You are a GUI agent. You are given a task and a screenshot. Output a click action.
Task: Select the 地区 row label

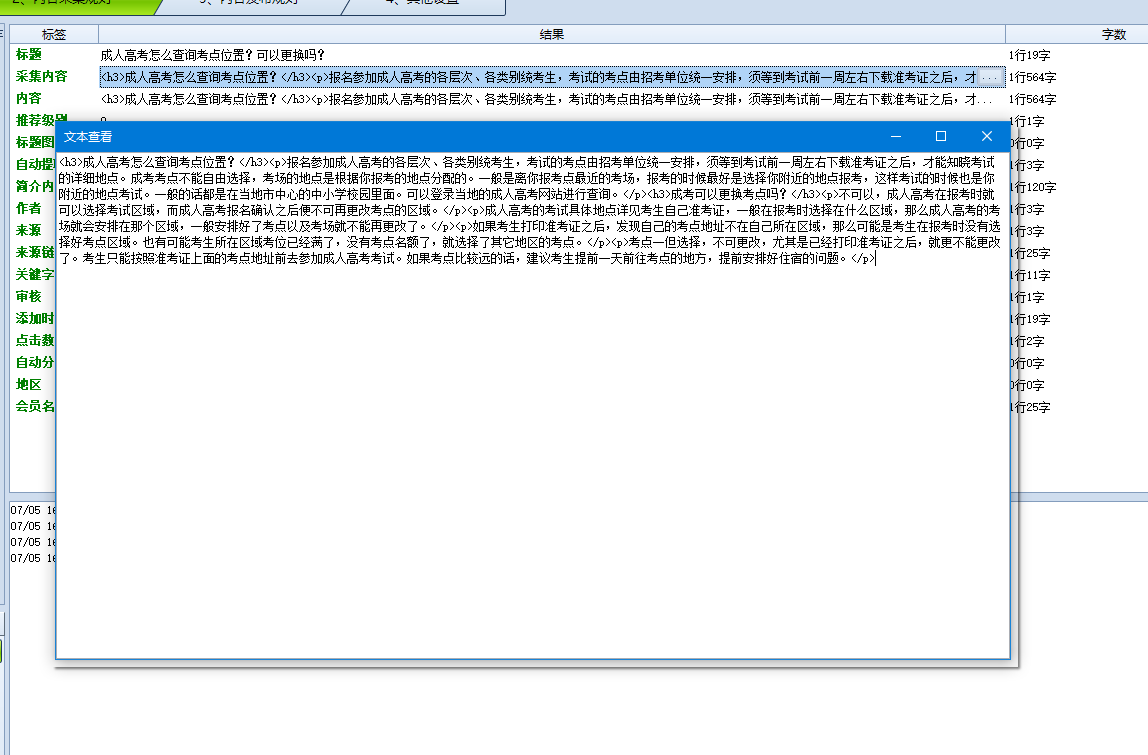[29, 385]
